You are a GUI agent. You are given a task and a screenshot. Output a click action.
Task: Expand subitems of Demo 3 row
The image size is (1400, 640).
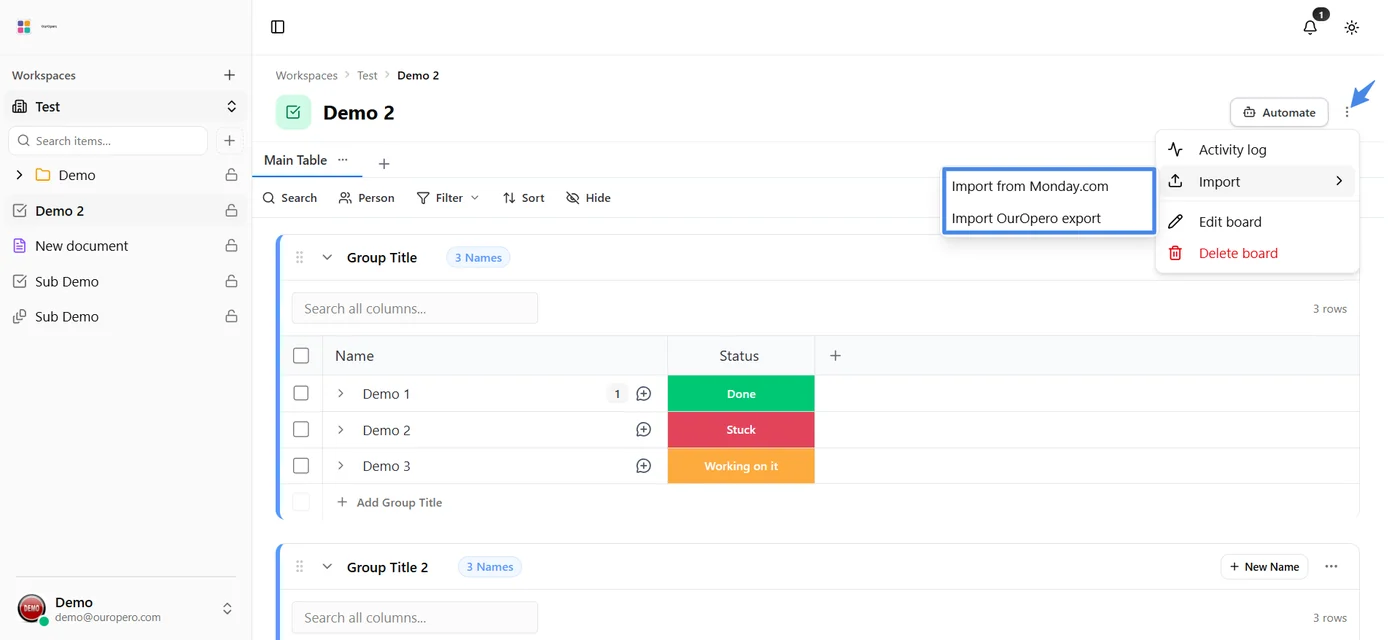click(341, 466)
